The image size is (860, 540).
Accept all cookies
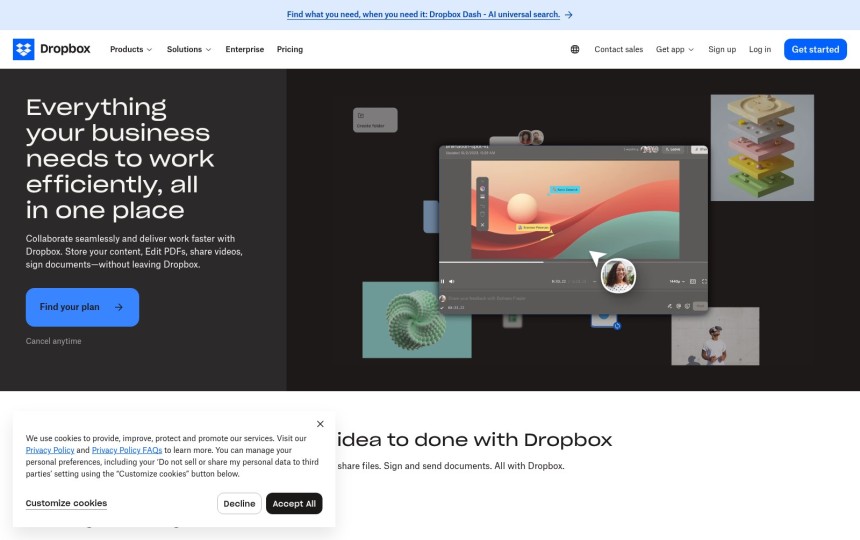(x=294, y=503)
